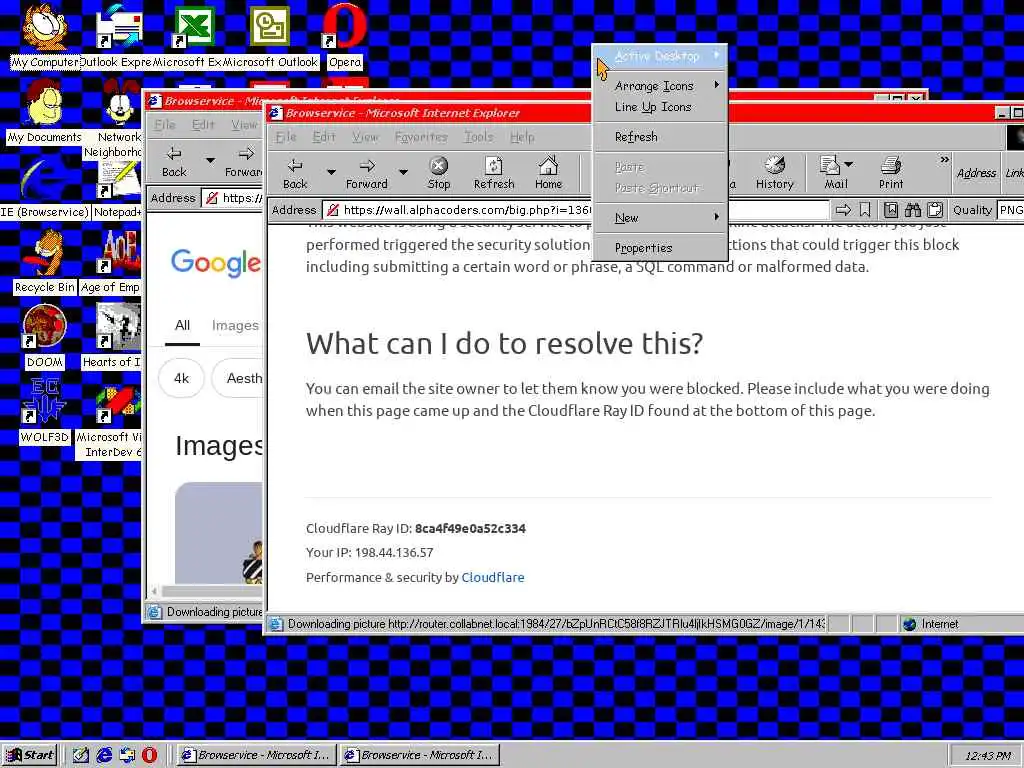This screenshot has height=768, width=1024.
Task: Launch Outlook Express from quick launch bar
Action: point(127,755)
